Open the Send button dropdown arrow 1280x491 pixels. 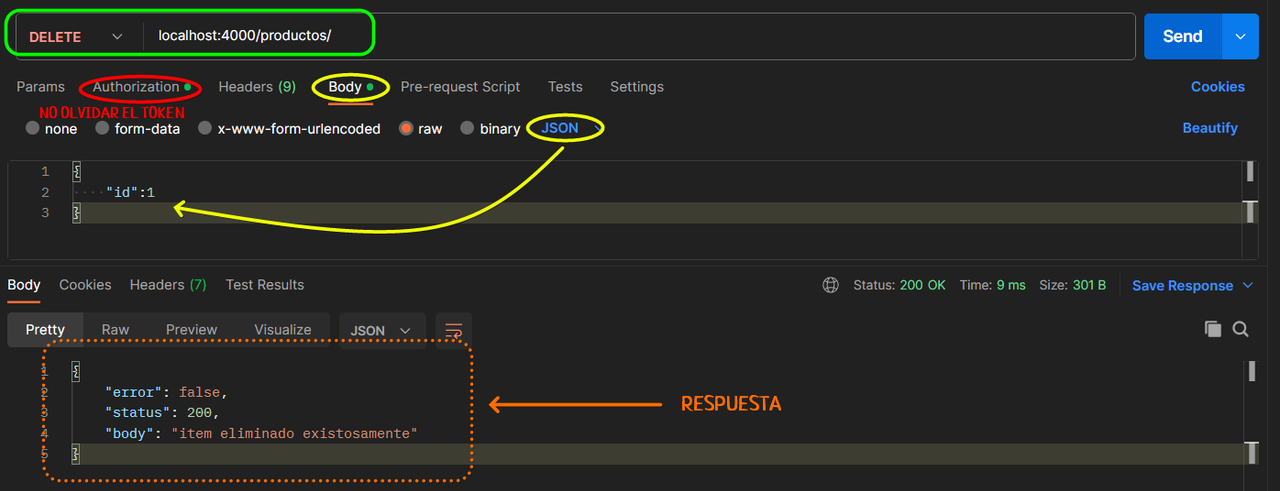pyautogui.click(x=1240, y=36)
